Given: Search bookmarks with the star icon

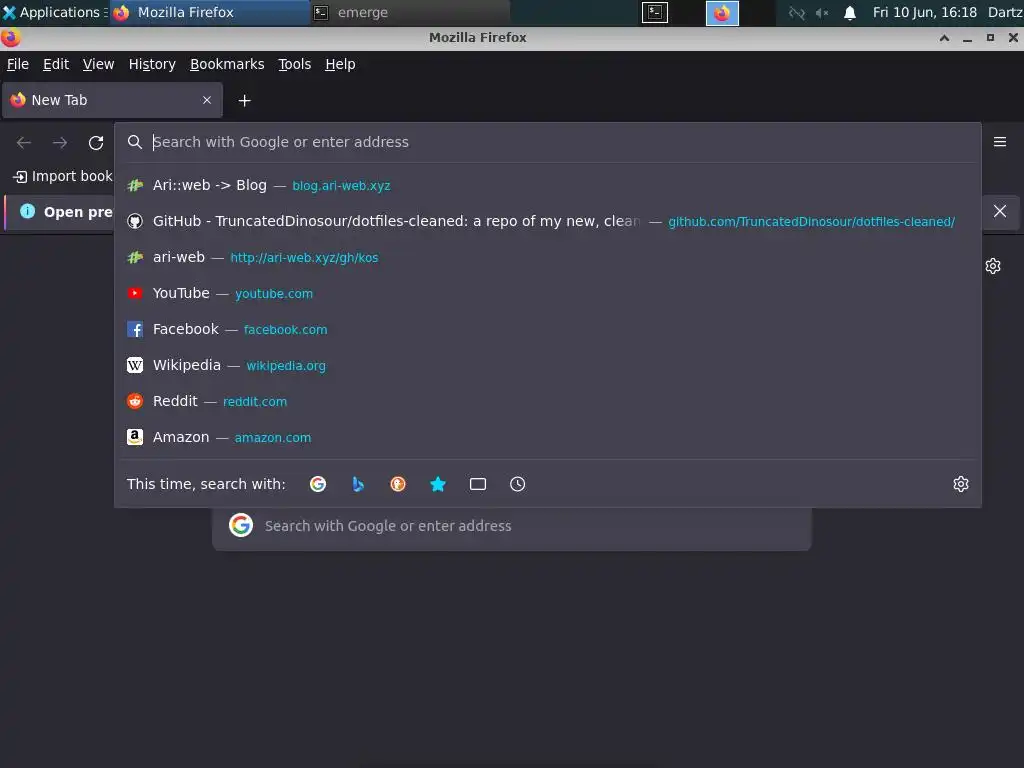Looking at the screenshot, I should [x=438, y=484].
